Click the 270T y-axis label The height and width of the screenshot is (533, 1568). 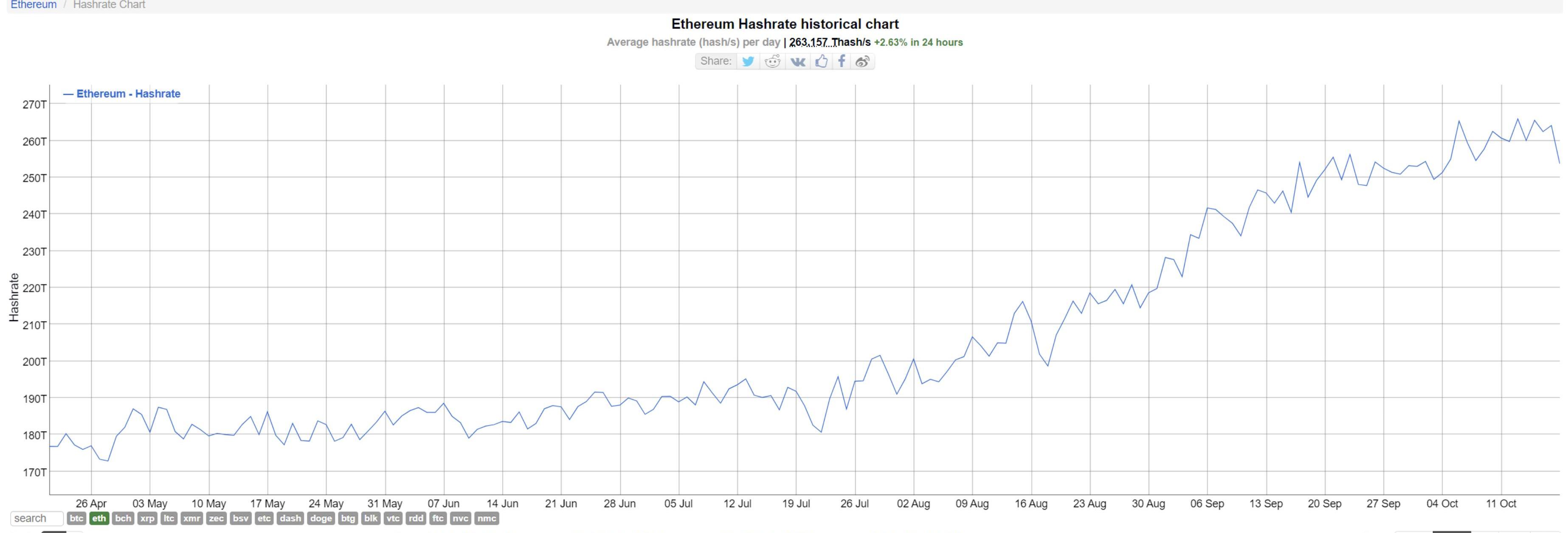pos(35,105)
